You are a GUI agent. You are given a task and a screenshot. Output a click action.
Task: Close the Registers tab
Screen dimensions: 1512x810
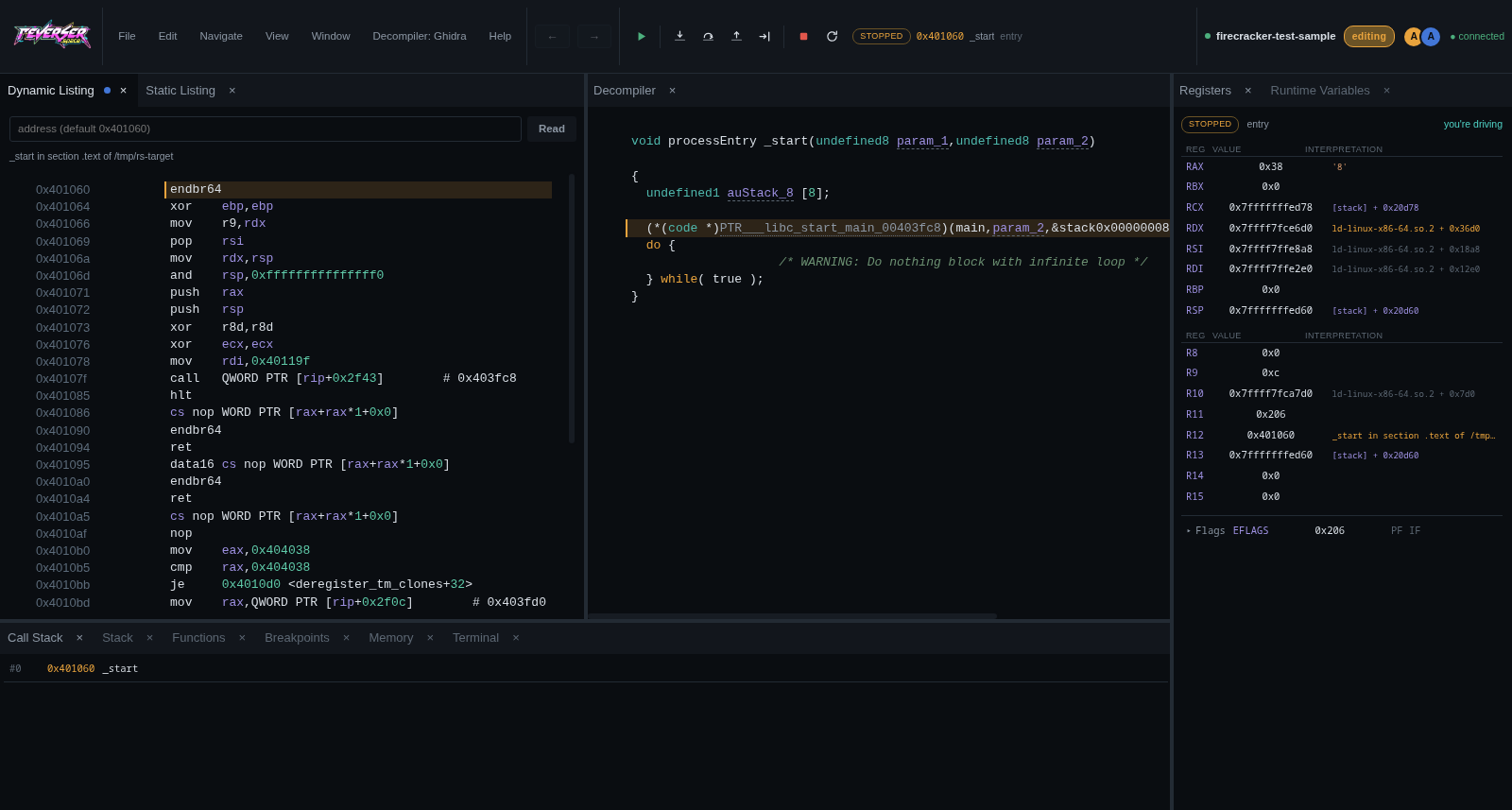[1247, 91]
